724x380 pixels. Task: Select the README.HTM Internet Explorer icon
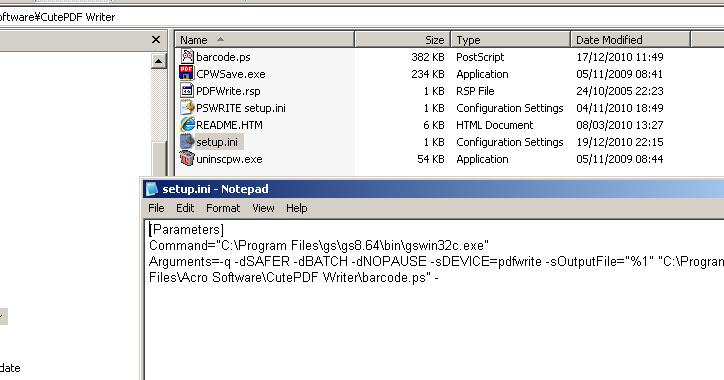click(187, 125)
